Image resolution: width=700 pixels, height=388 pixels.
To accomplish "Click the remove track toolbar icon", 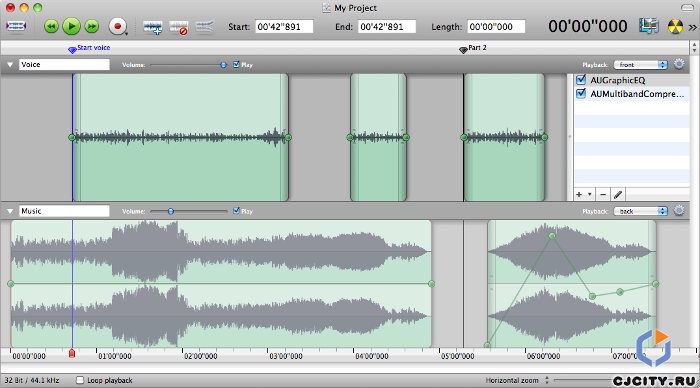I will tap(179, 27).
